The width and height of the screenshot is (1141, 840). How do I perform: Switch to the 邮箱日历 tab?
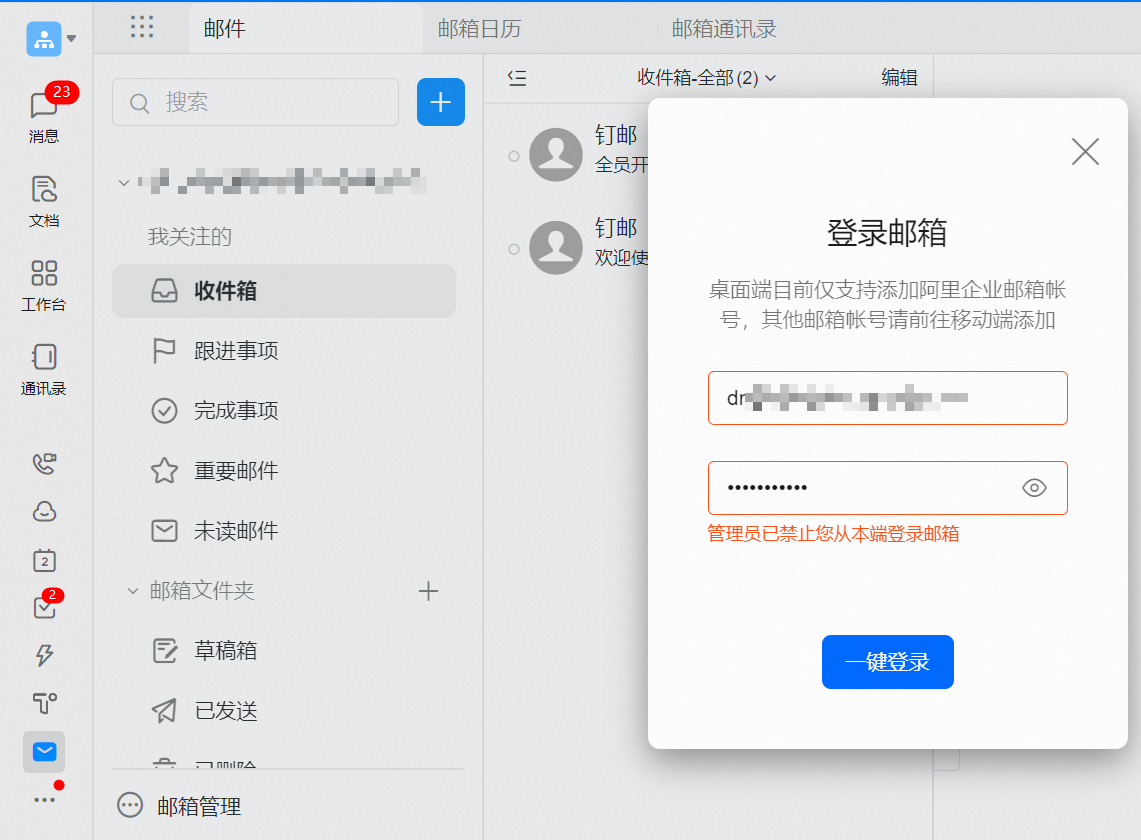point(480,28)
